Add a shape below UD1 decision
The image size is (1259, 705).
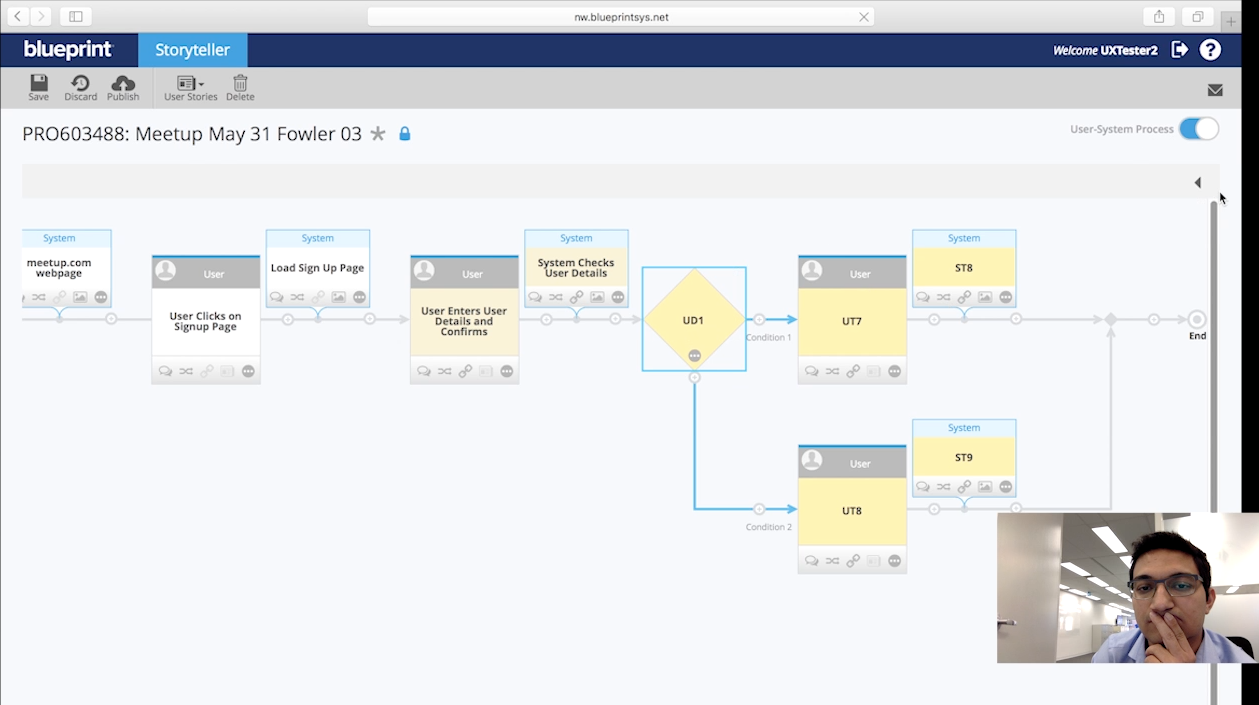coord(694,377)
